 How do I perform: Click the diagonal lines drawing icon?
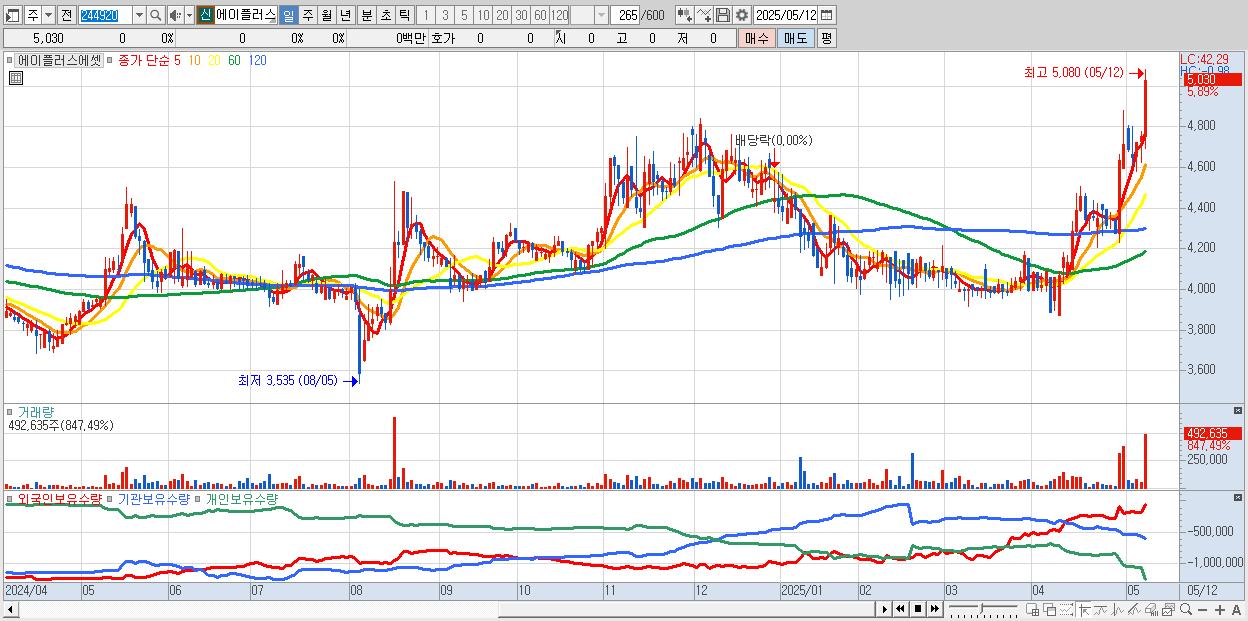point(1134,609)
